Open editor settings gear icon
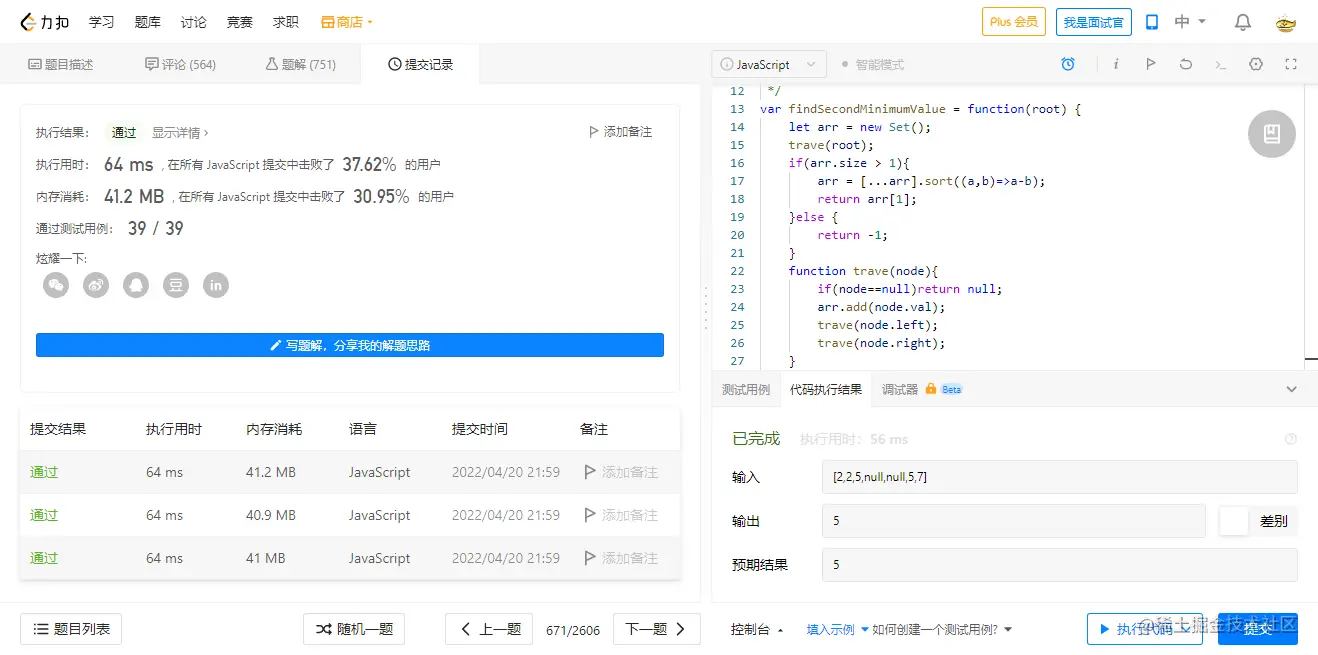The image size is (1318, 655). tap(1256, 64)
